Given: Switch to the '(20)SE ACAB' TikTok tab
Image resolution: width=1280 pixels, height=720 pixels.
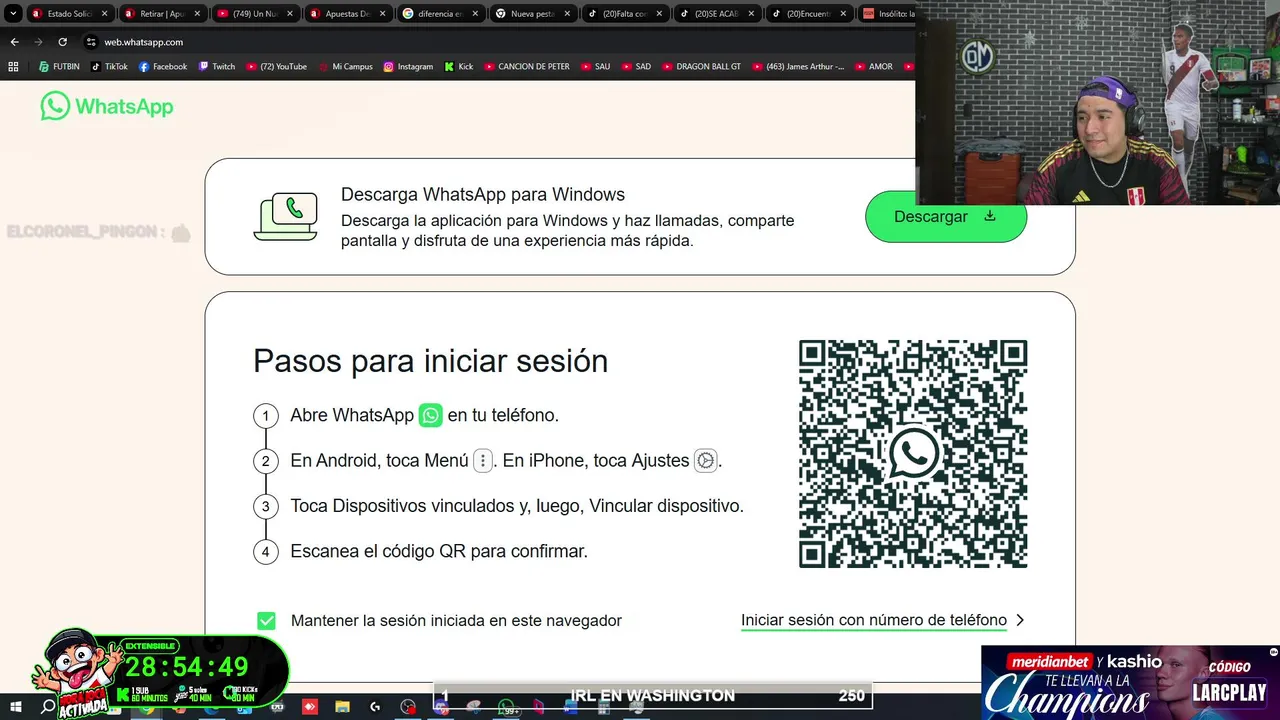Looking at the screenshot, I should click(x=717, y=14).
